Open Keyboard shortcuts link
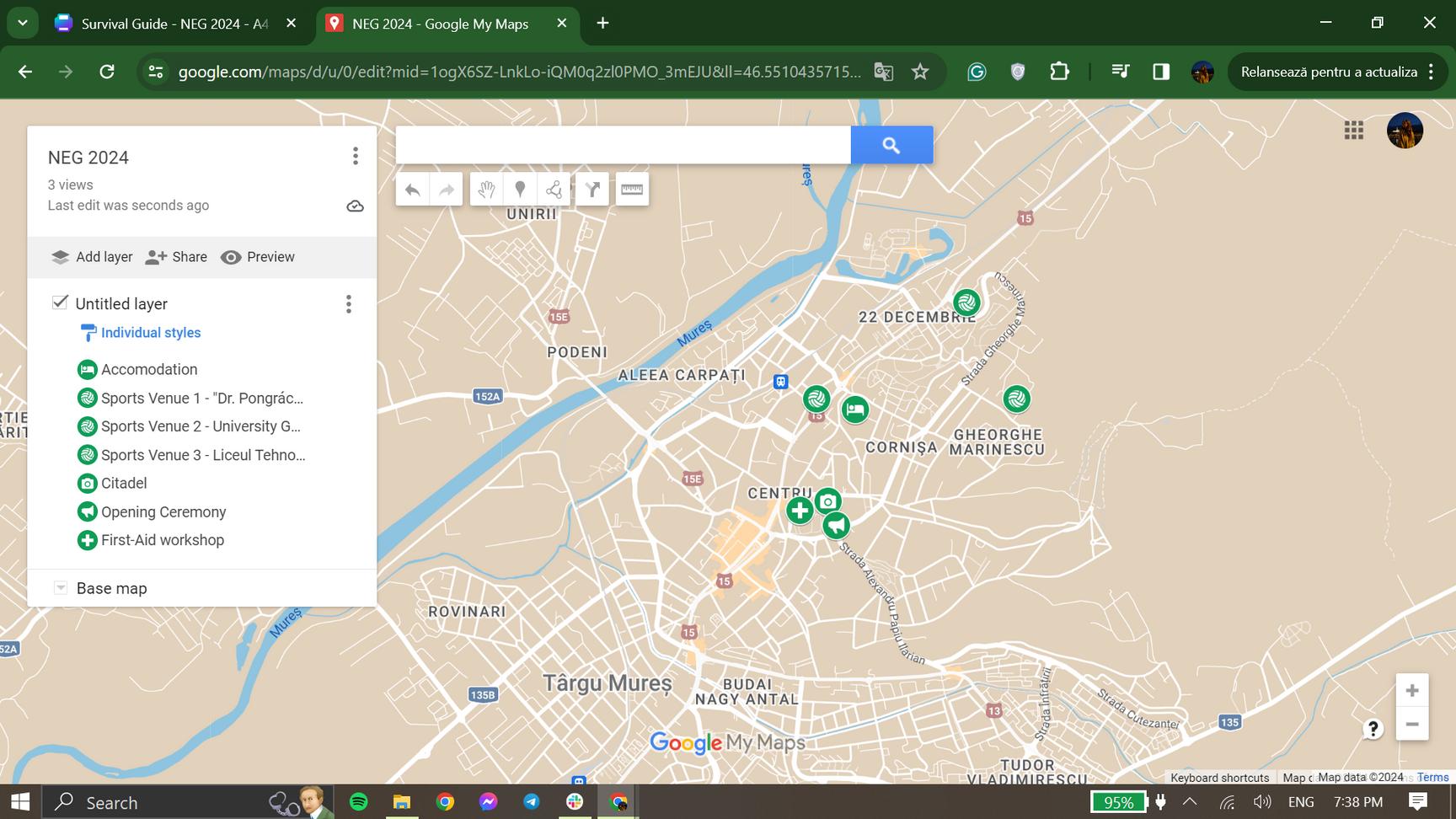The image size is (1456, 819). coord(1219,778)
